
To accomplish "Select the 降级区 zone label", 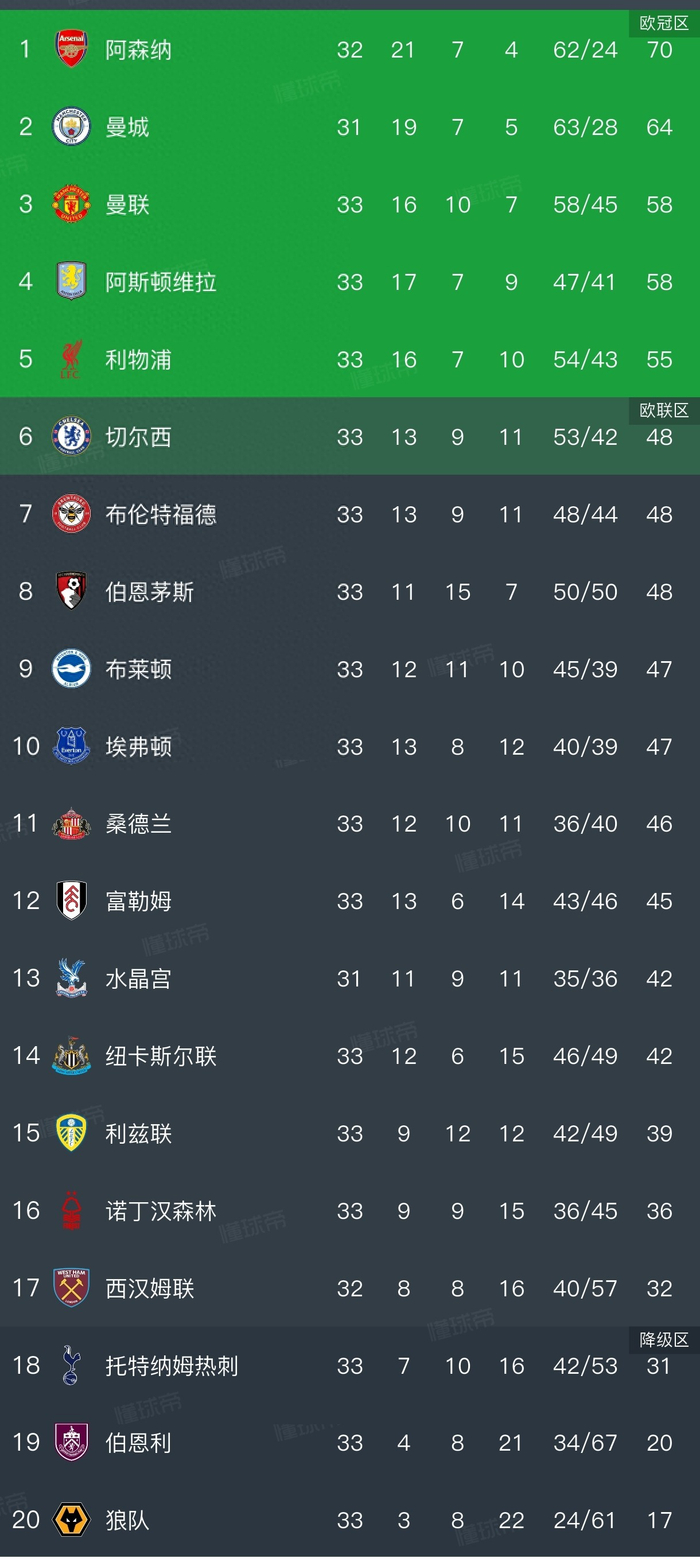I will 664,1340.
